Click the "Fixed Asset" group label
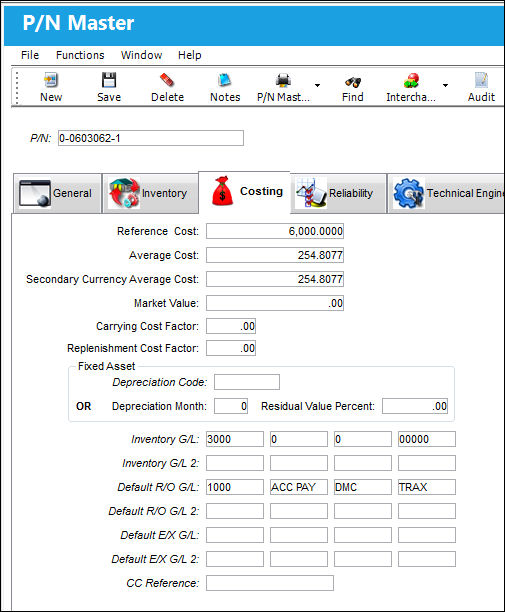The width and height of the screenshot is (505, 612). [x=107, y=366]
